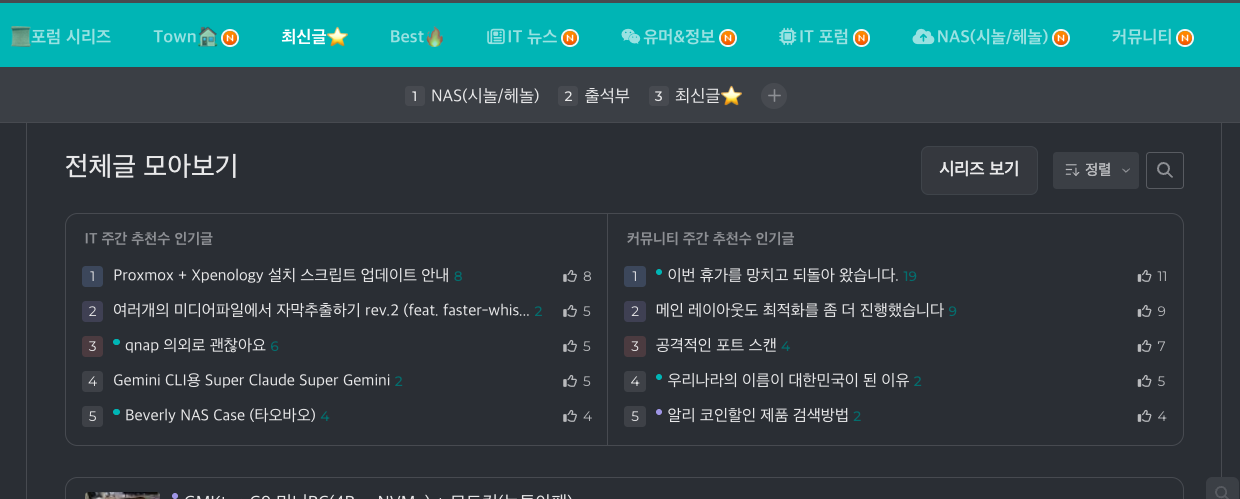
Task: Click the cloud icon on NAS(시놀/헤놀) tab
Action: coord(923,37)
